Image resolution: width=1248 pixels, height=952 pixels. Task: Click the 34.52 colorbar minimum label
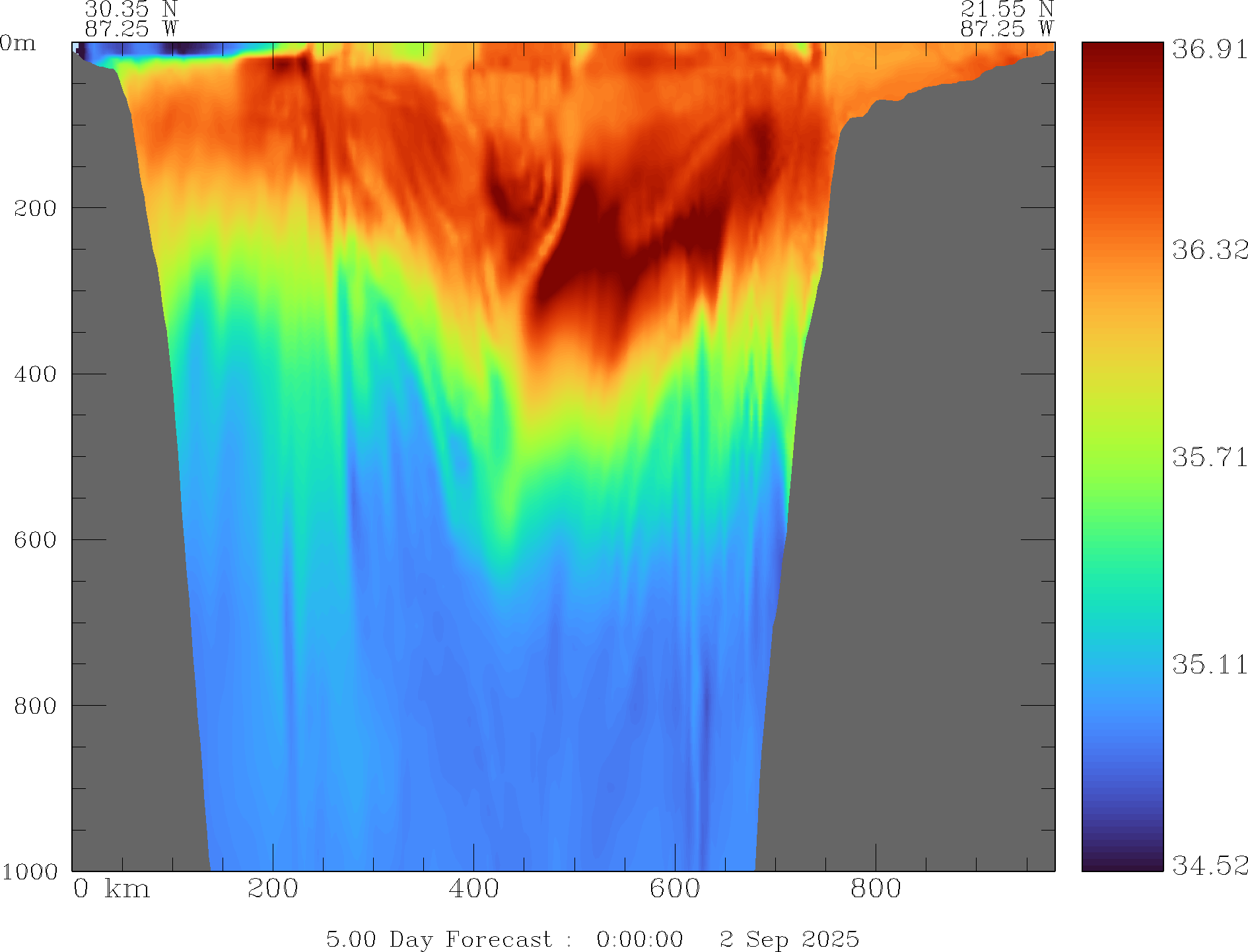tap(1209, 865)
